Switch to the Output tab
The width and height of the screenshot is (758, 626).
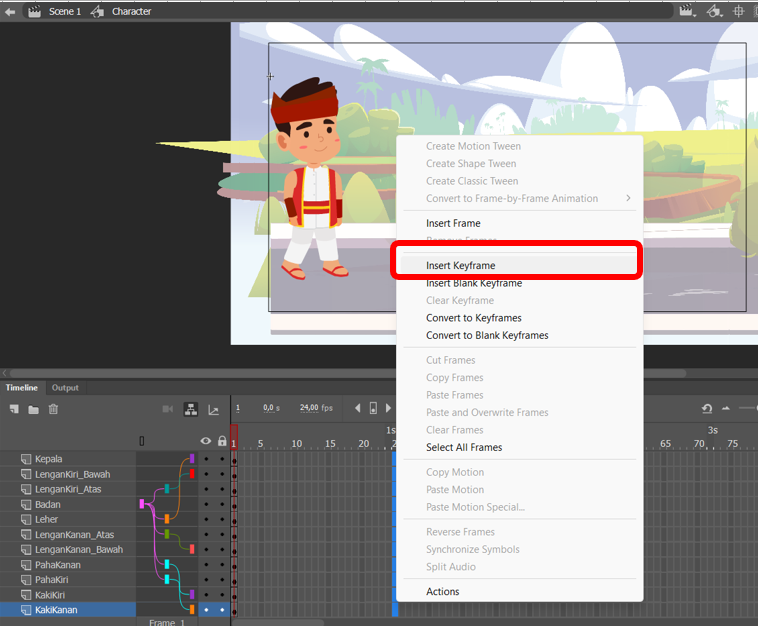[65, 388]
